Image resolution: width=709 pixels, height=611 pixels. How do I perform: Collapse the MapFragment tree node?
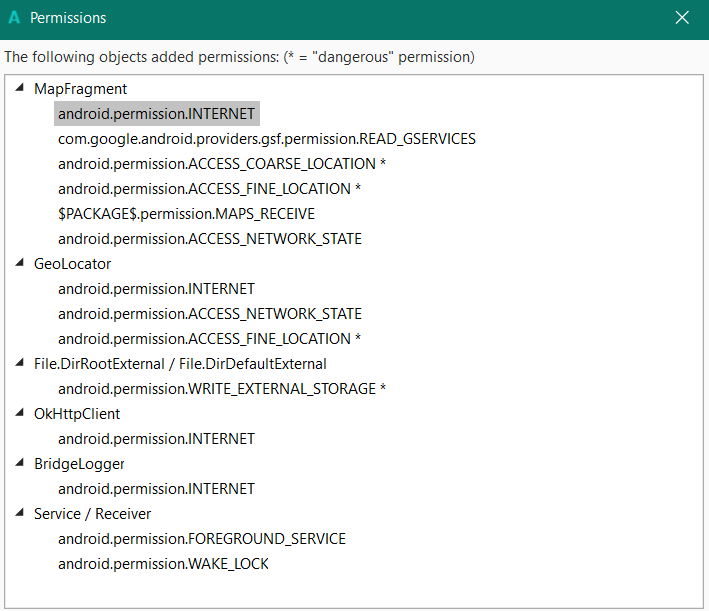(21, 88)
